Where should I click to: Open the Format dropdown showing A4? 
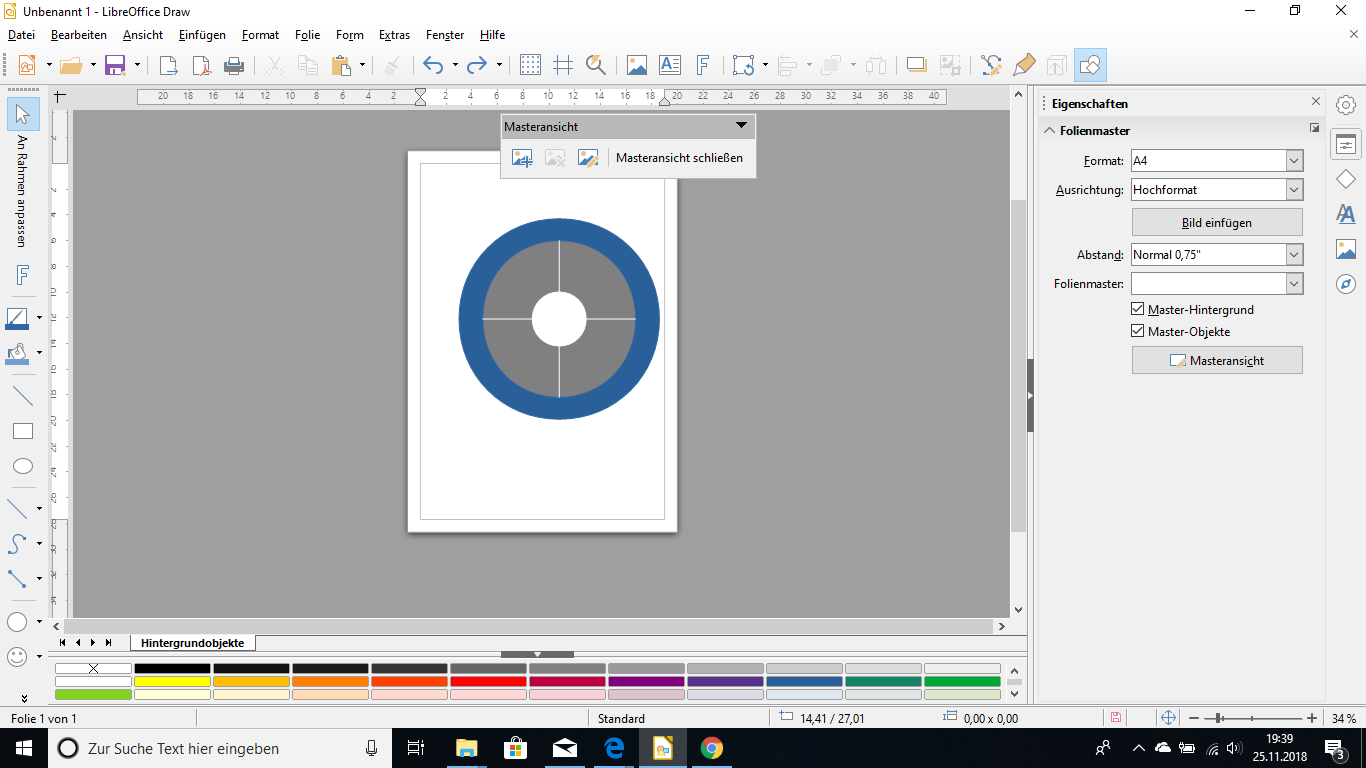(x=1294, y=161)
